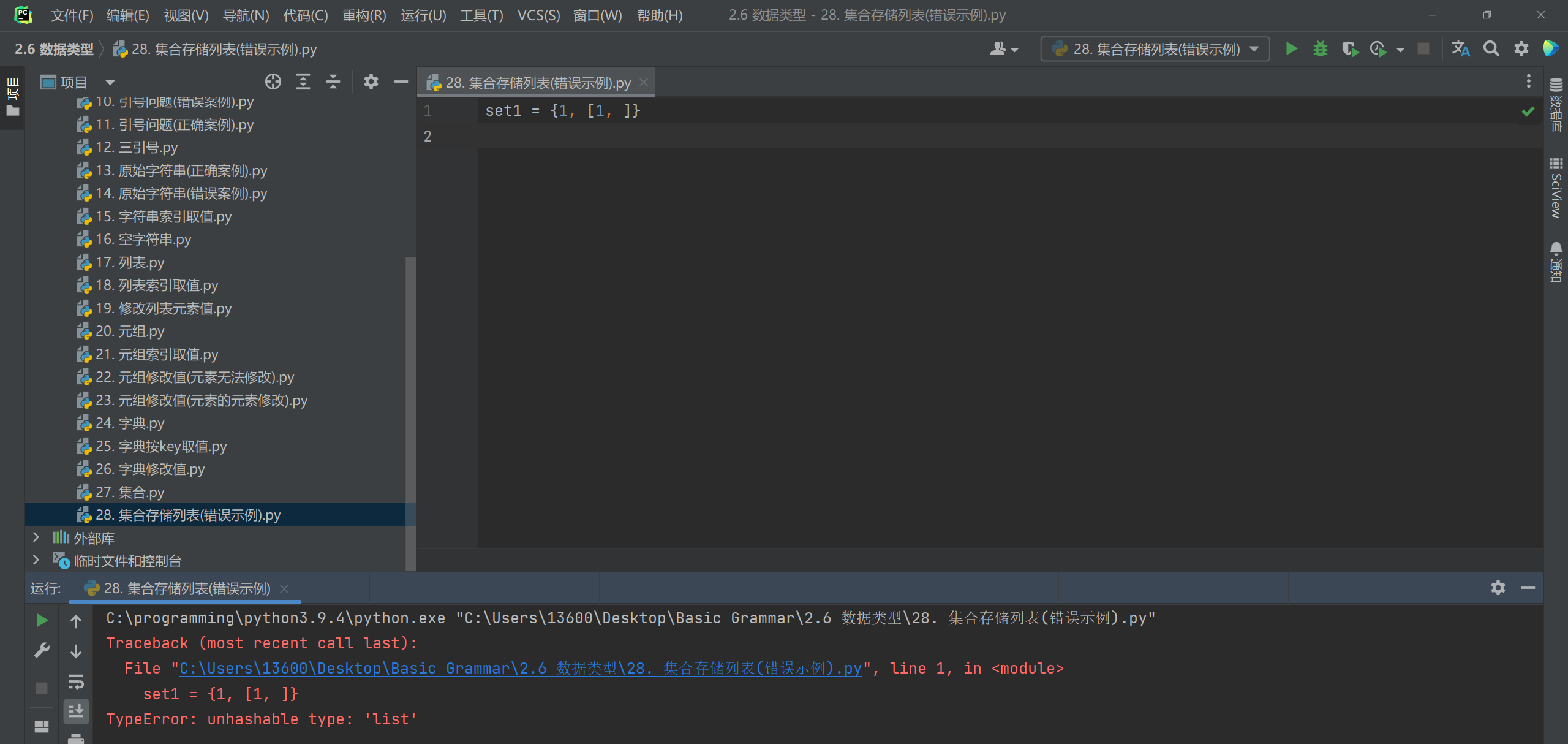Click the JetBrains Toolbox colorful icon
Screen dimensions: 1568x744
click(x=1551, y=49)
